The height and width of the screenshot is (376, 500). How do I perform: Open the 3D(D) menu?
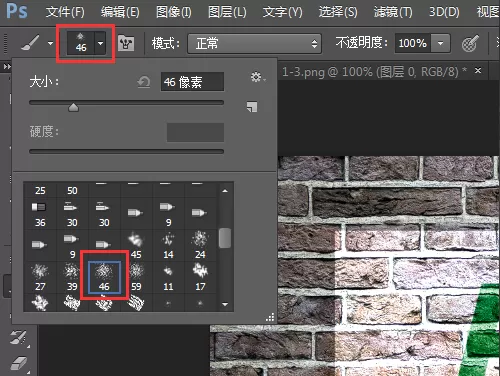tap(444, 12)
